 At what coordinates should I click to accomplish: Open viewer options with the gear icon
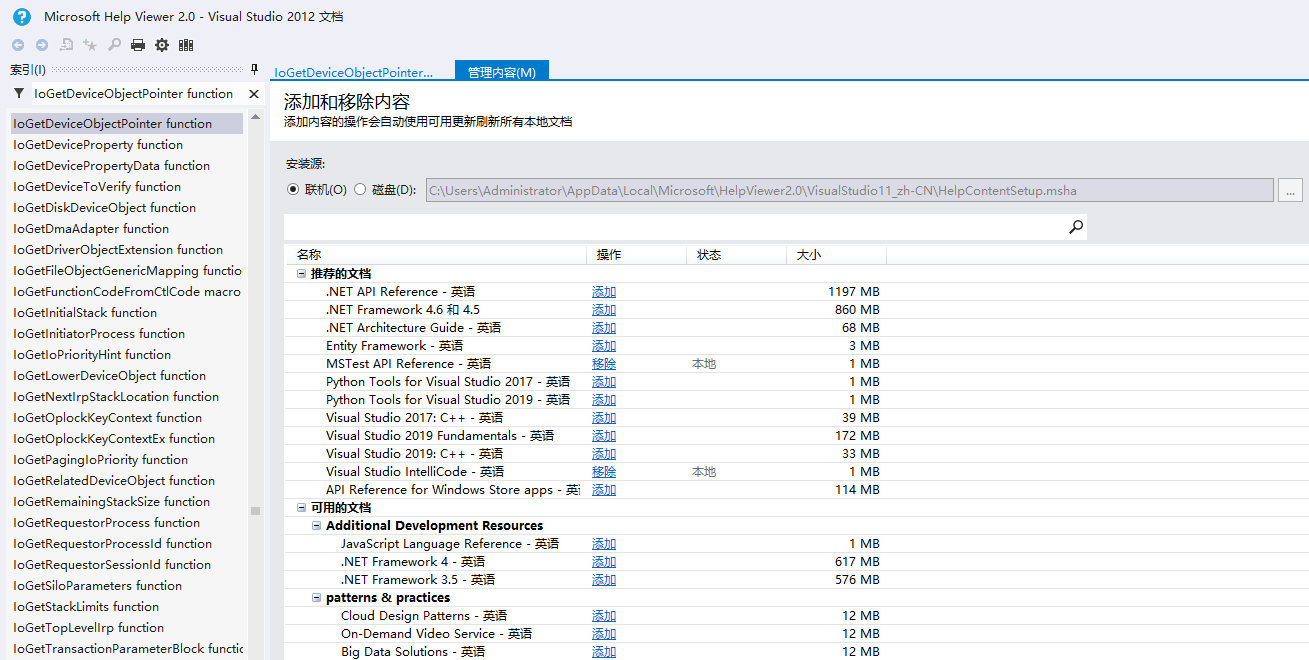[161, 45]
